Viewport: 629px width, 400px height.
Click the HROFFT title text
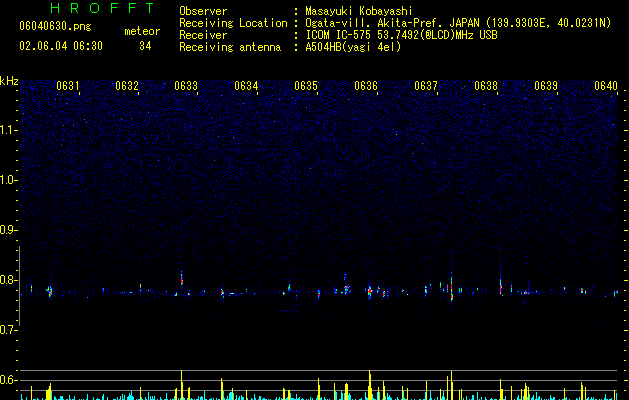click(x=102, y=8)
